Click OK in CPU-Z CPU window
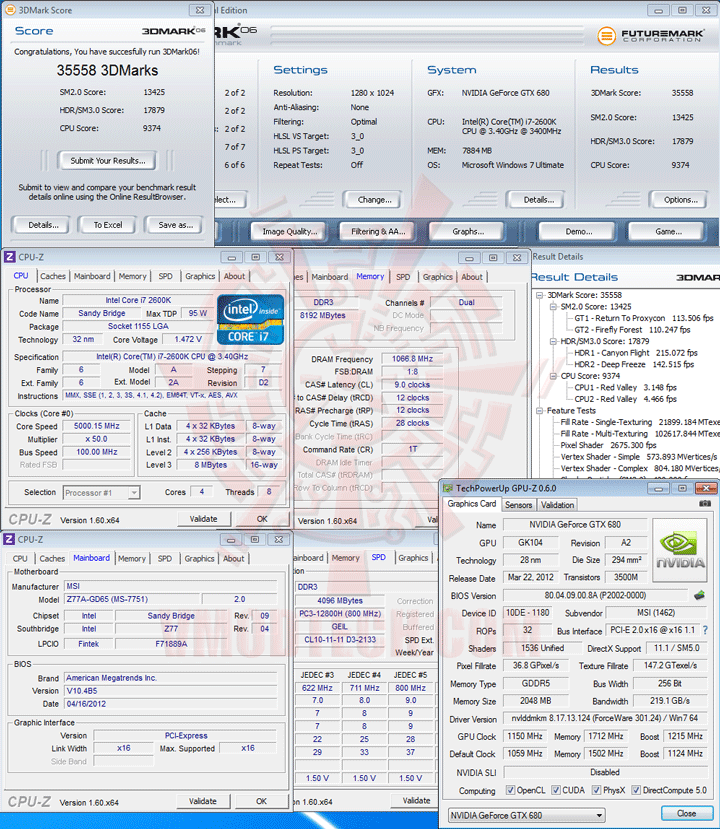This screenshot has height=829, width=720. point(262,519)
